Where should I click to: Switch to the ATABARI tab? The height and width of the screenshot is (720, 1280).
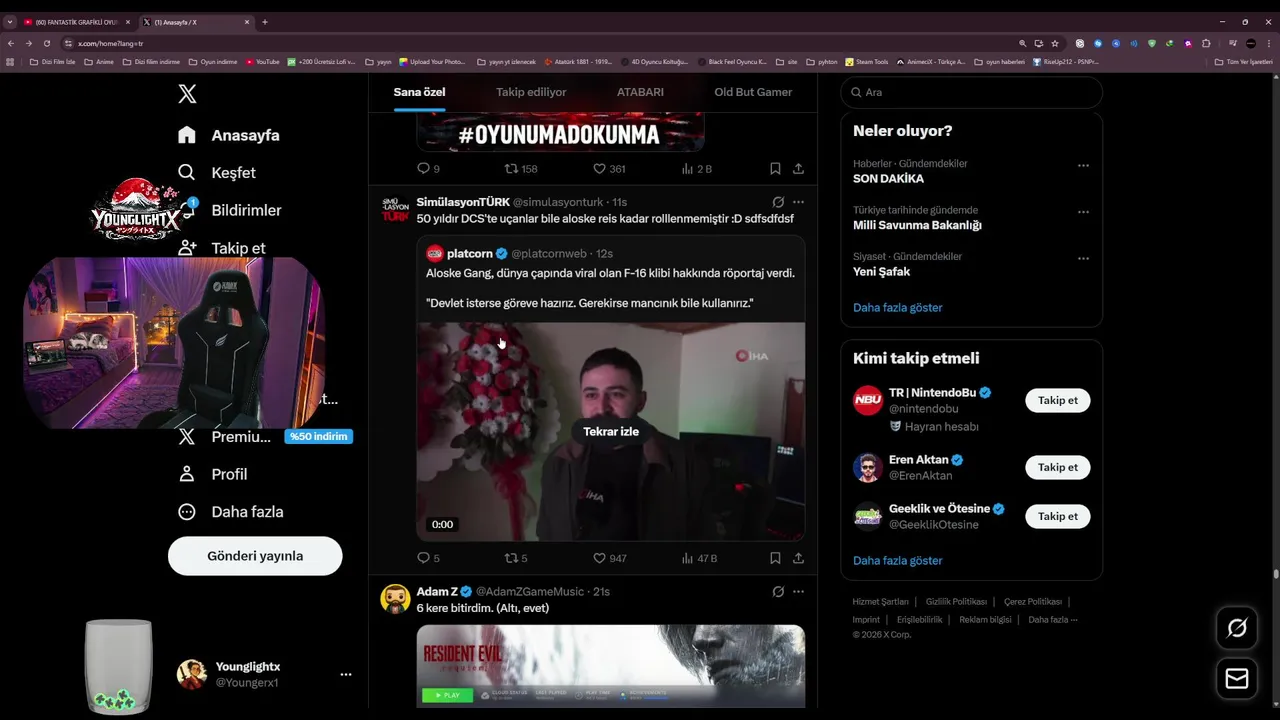click(x=640, y=92)
